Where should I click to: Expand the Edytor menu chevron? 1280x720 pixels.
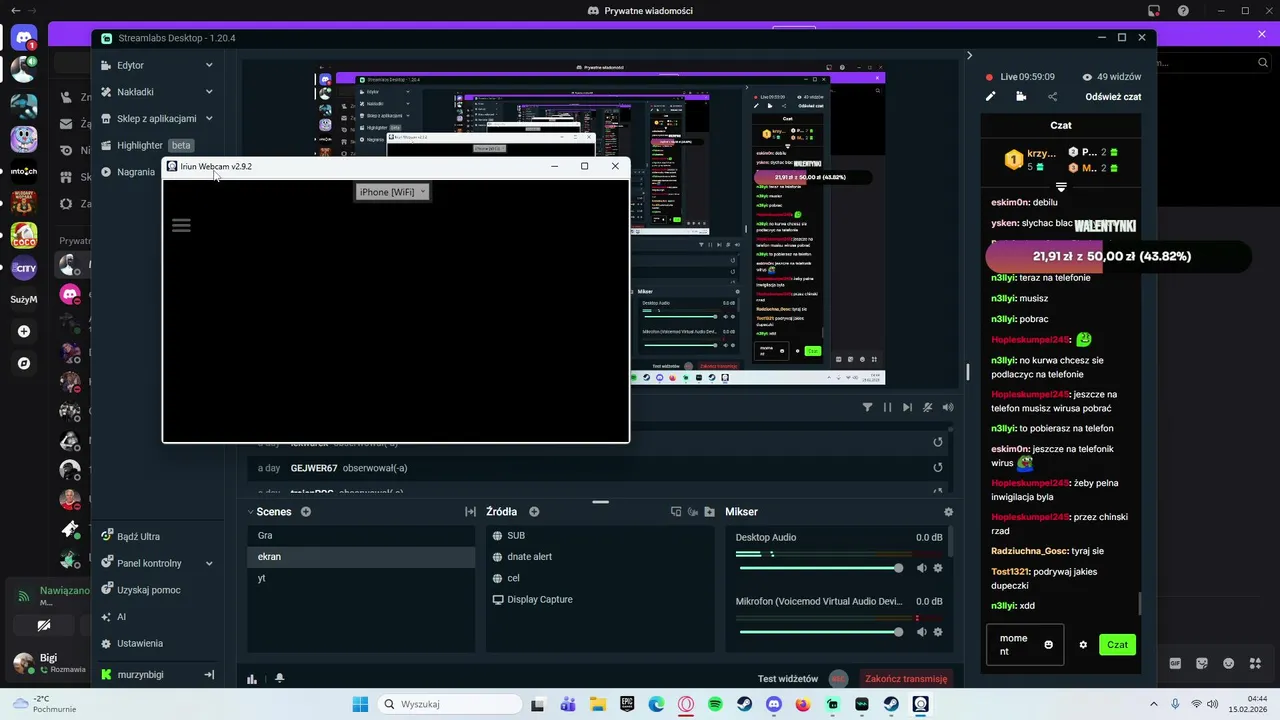coord(209,65)
